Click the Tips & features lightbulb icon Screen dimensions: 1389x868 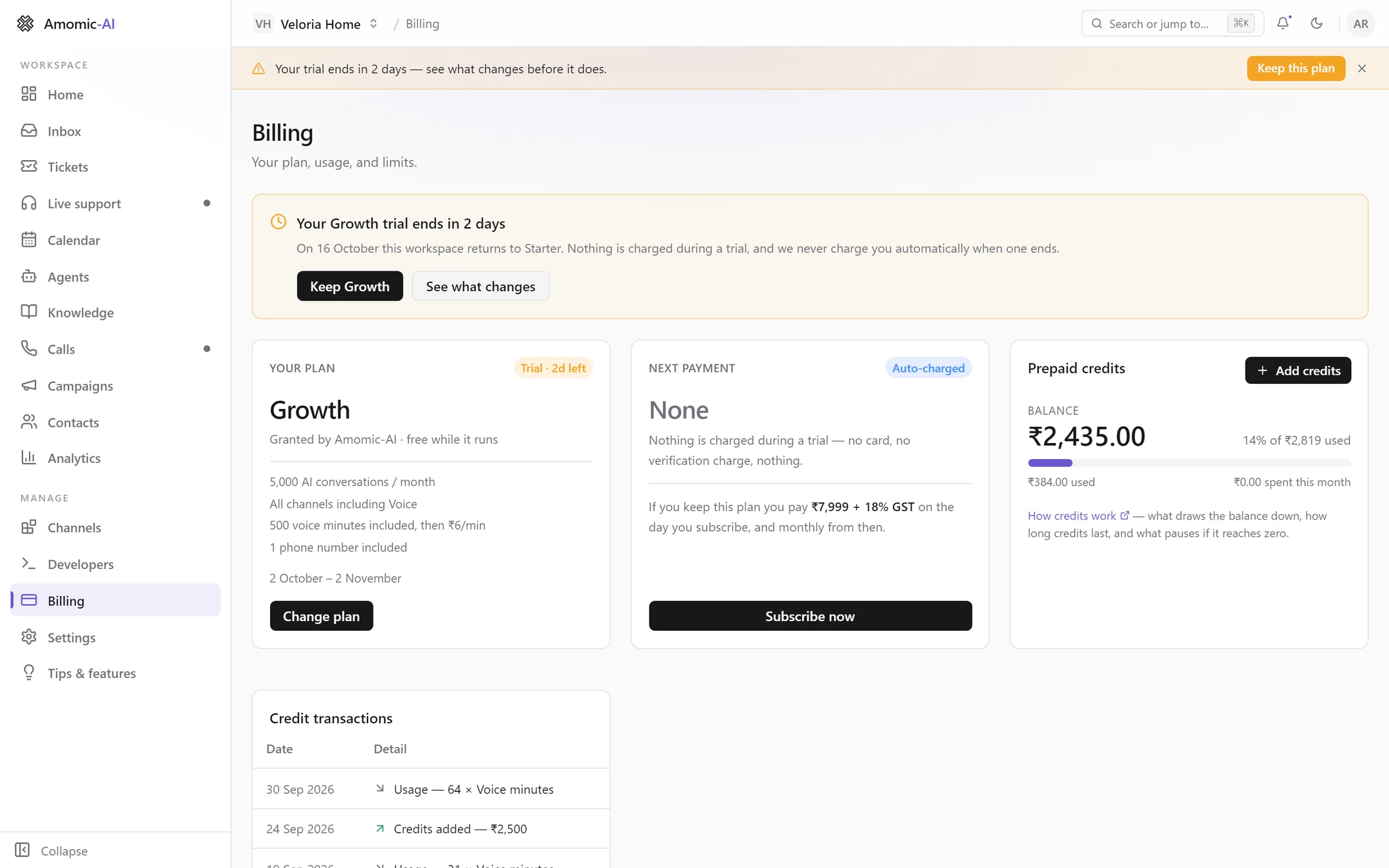tap(29, 673)
